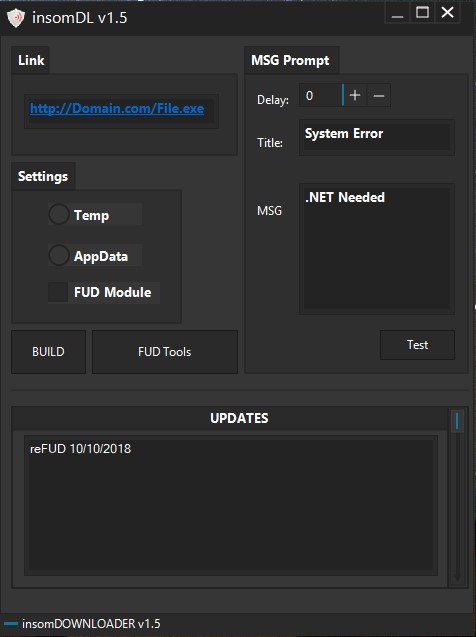Click the UPDATES header
The width and height of the screenshot is (476, 637).
click(x=239, y=418)
